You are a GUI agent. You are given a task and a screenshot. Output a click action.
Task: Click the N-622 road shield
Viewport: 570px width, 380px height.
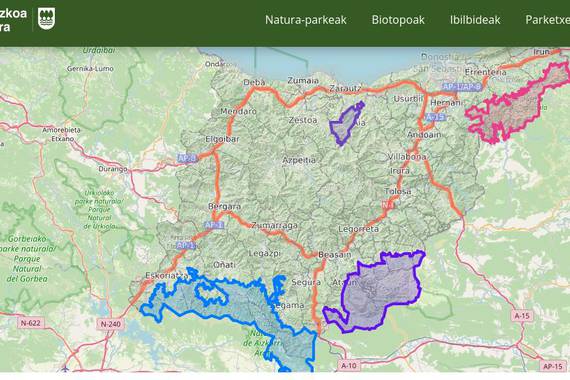[31, 323]
